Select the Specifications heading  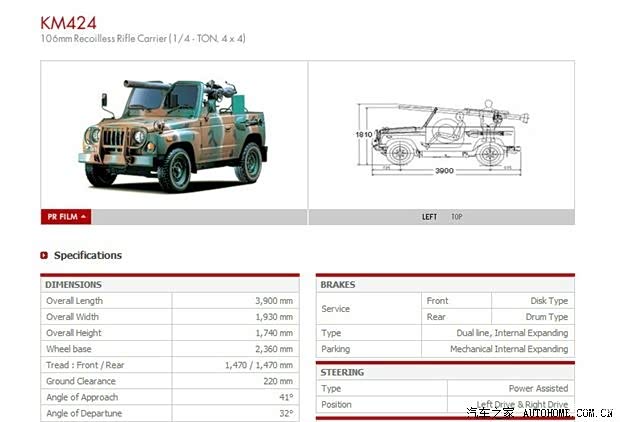click(x=87, y=255)
